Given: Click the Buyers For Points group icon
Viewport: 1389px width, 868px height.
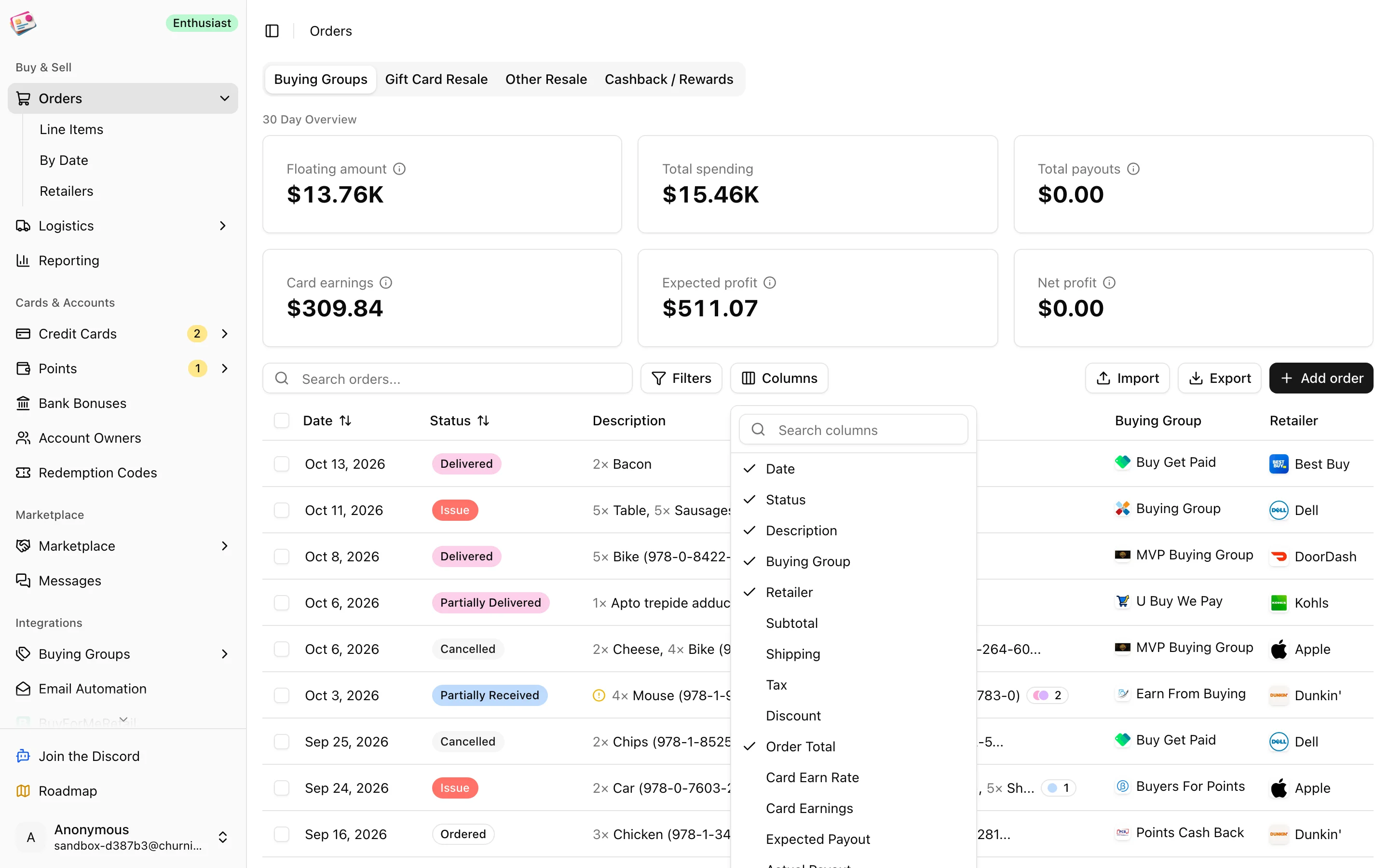Looking at the screenshot, I should point(1122,787).
